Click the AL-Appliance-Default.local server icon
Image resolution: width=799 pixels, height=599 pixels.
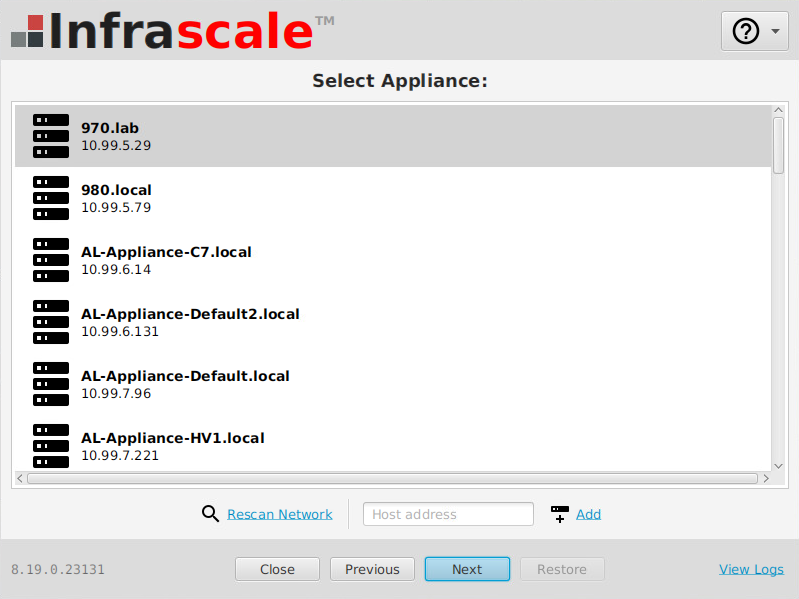(x=51, y=384)
